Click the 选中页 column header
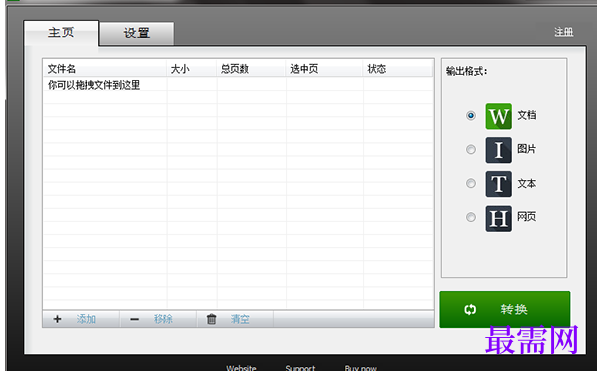The height and width of the screenshot is (371, 597). point(324,69)
